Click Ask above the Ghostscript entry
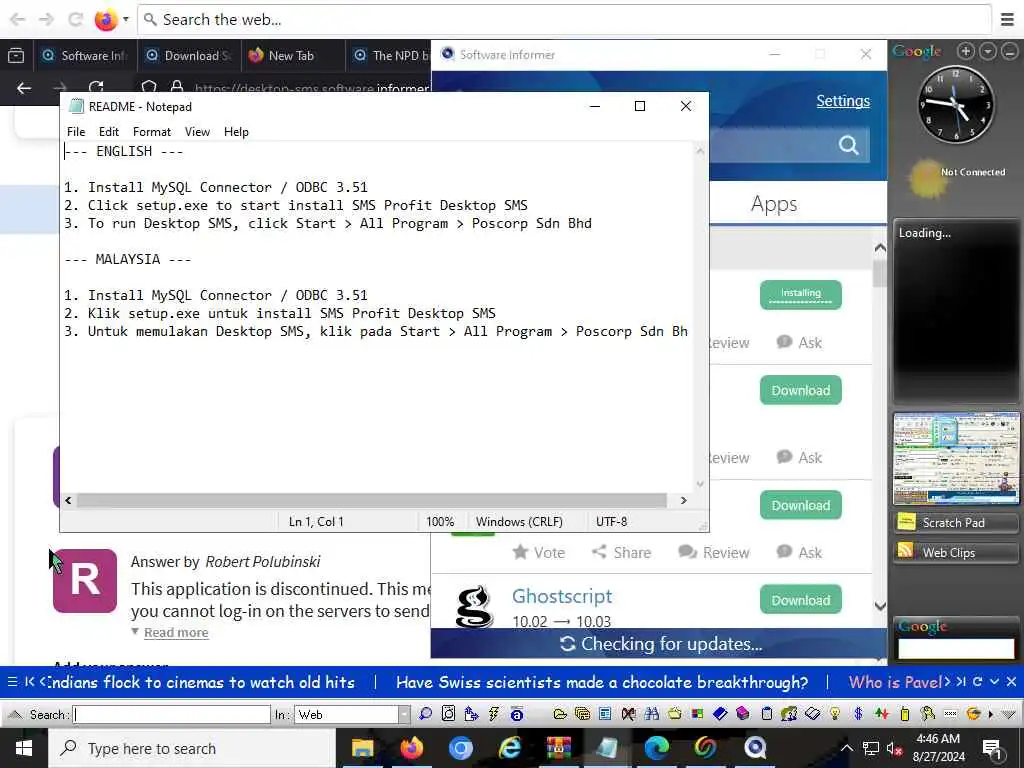 pos(799,552)
